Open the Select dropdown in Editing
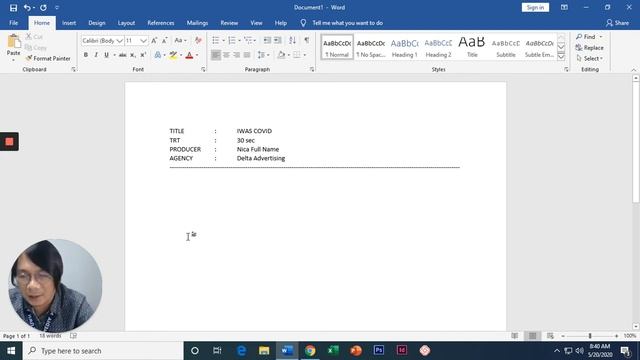The image size is (640, 360). pos(590,58)
